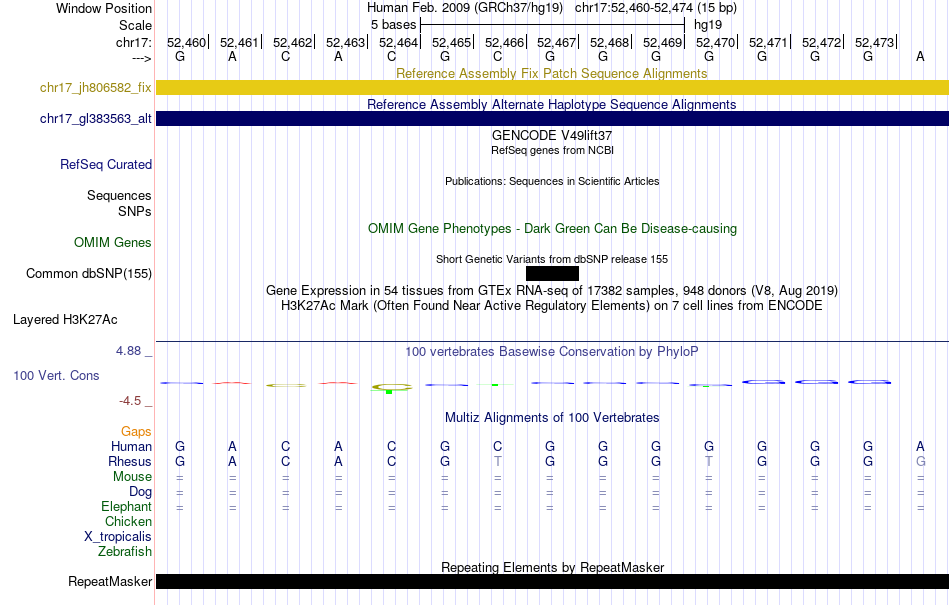The width and height of the screenshot is (950, 605).
Task: Click the SNPs track label
Action: click(135, 211)
